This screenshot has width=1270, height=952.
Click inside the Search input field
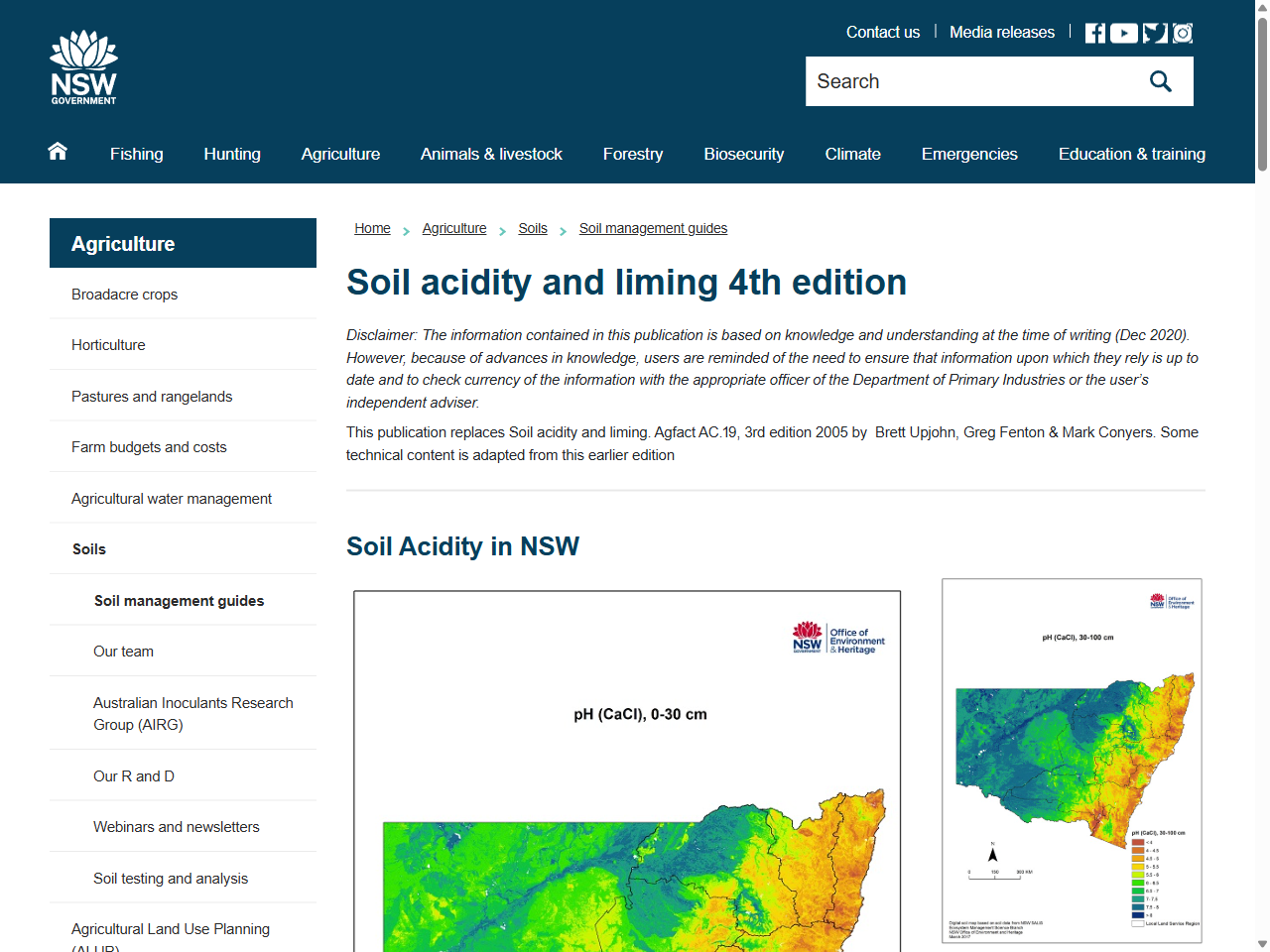click(943, 81)
